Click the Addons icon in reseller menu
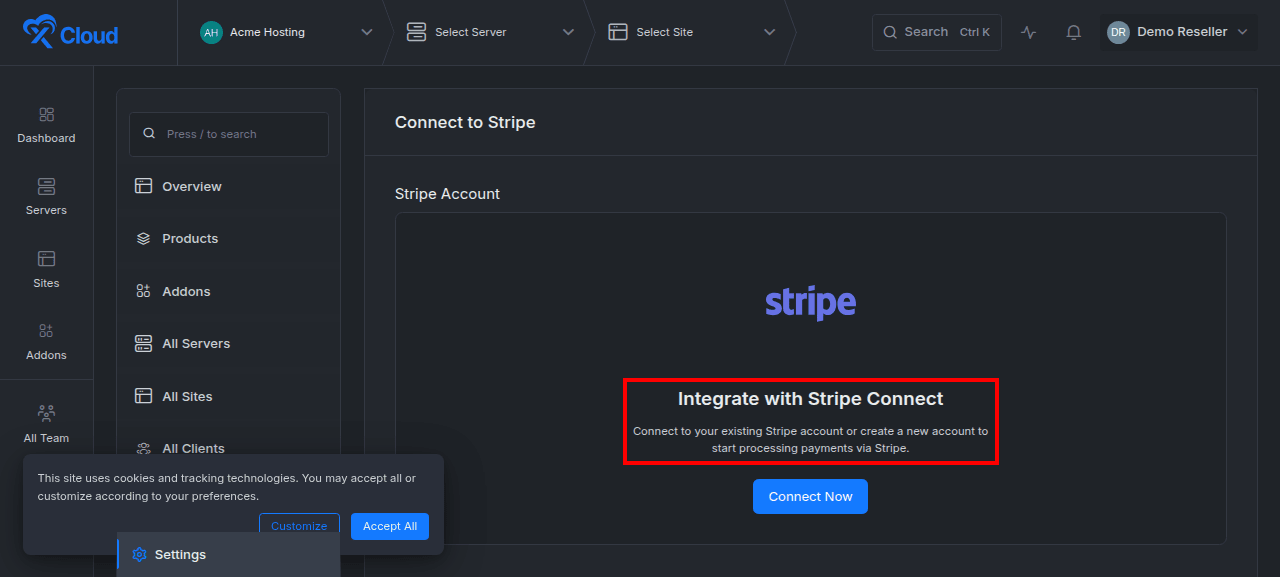Screen dimensions: 1280x577 [143, 291]
